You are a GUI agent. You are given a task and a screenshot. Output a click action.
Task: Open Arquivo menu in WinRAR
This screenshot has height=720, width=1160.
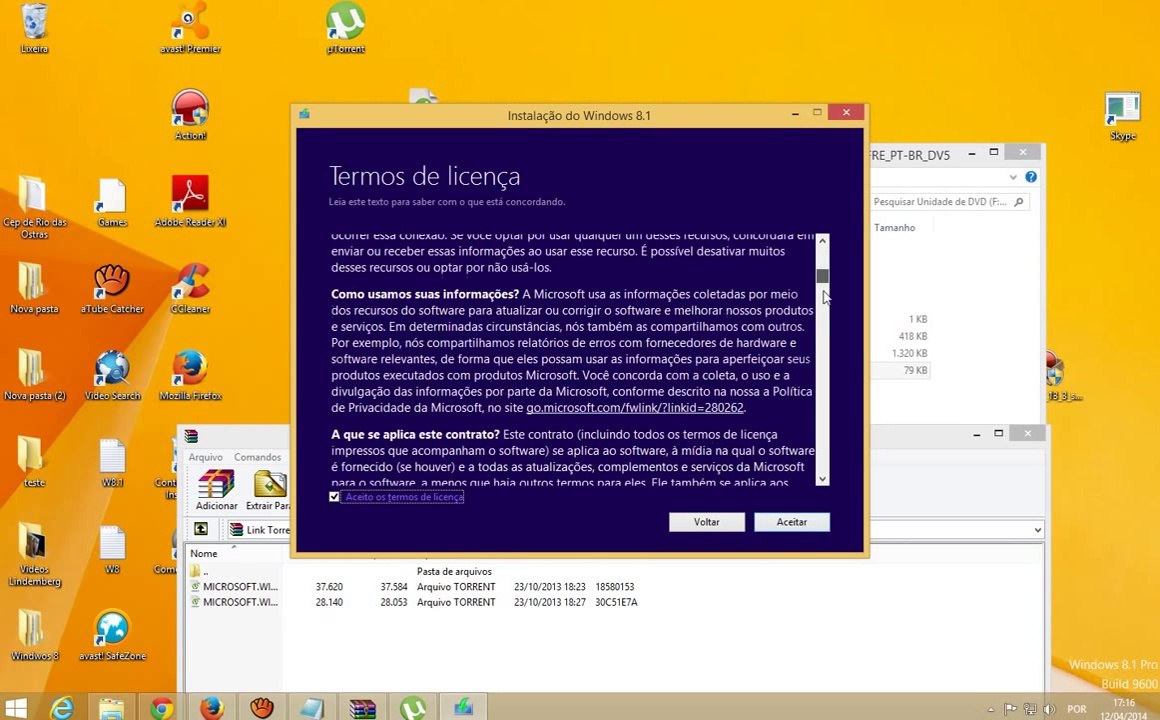205,457
